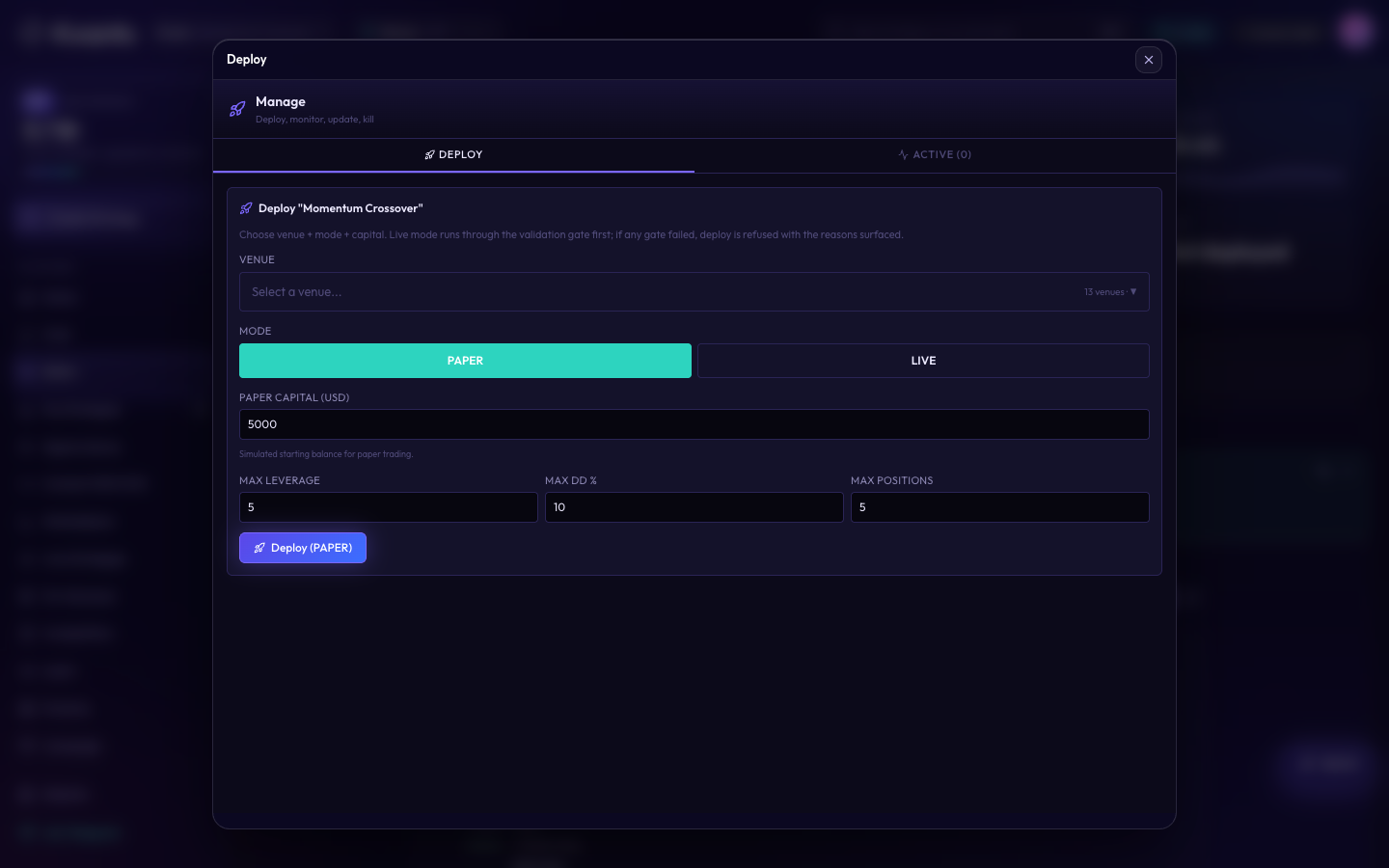Image resolution: width=1389 pixels, height=868 pixels.
Task: Click the Manage heading text
Action: [281, 101]
